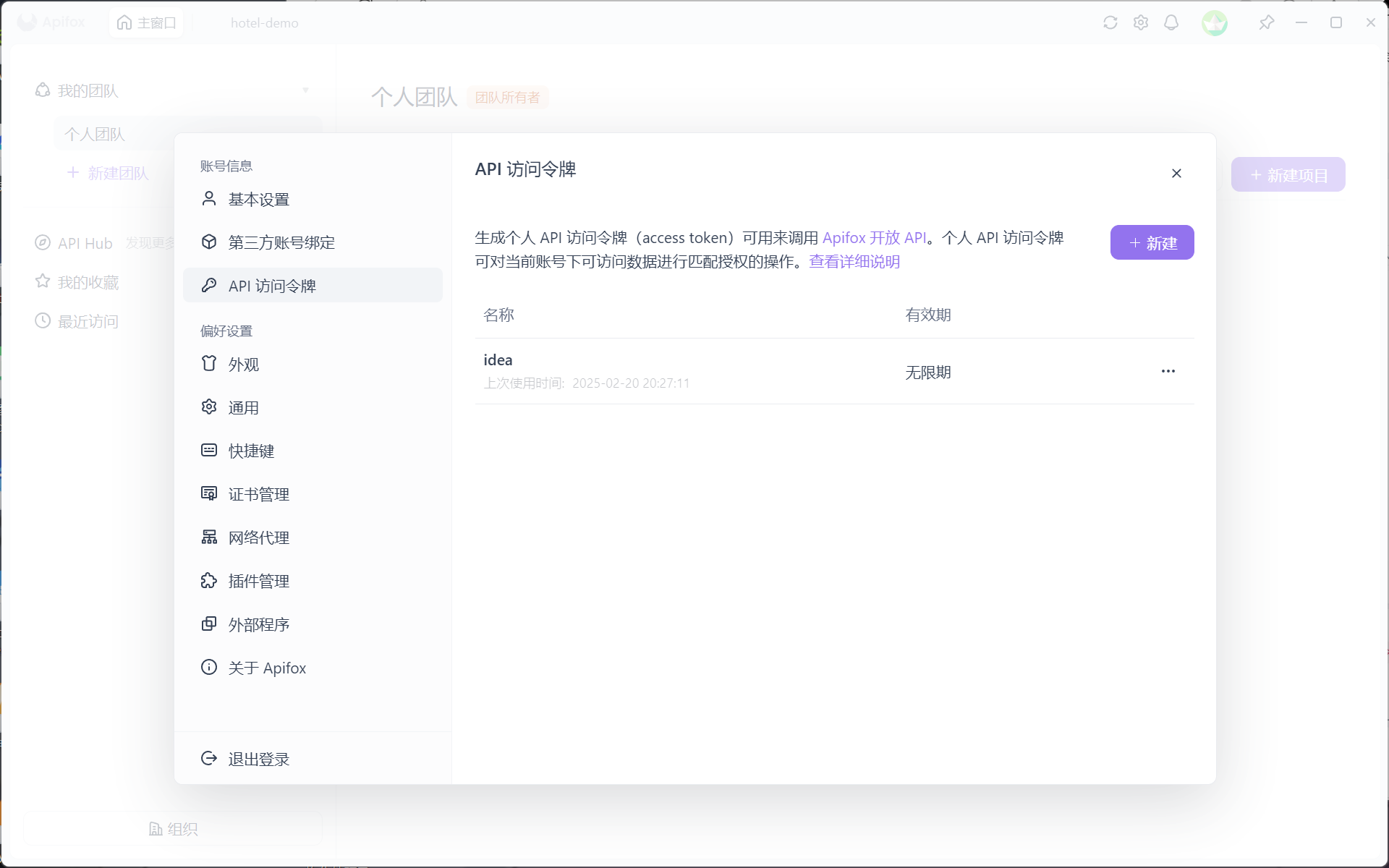Open 插件管理 plugin management

(x=258, y=581)
